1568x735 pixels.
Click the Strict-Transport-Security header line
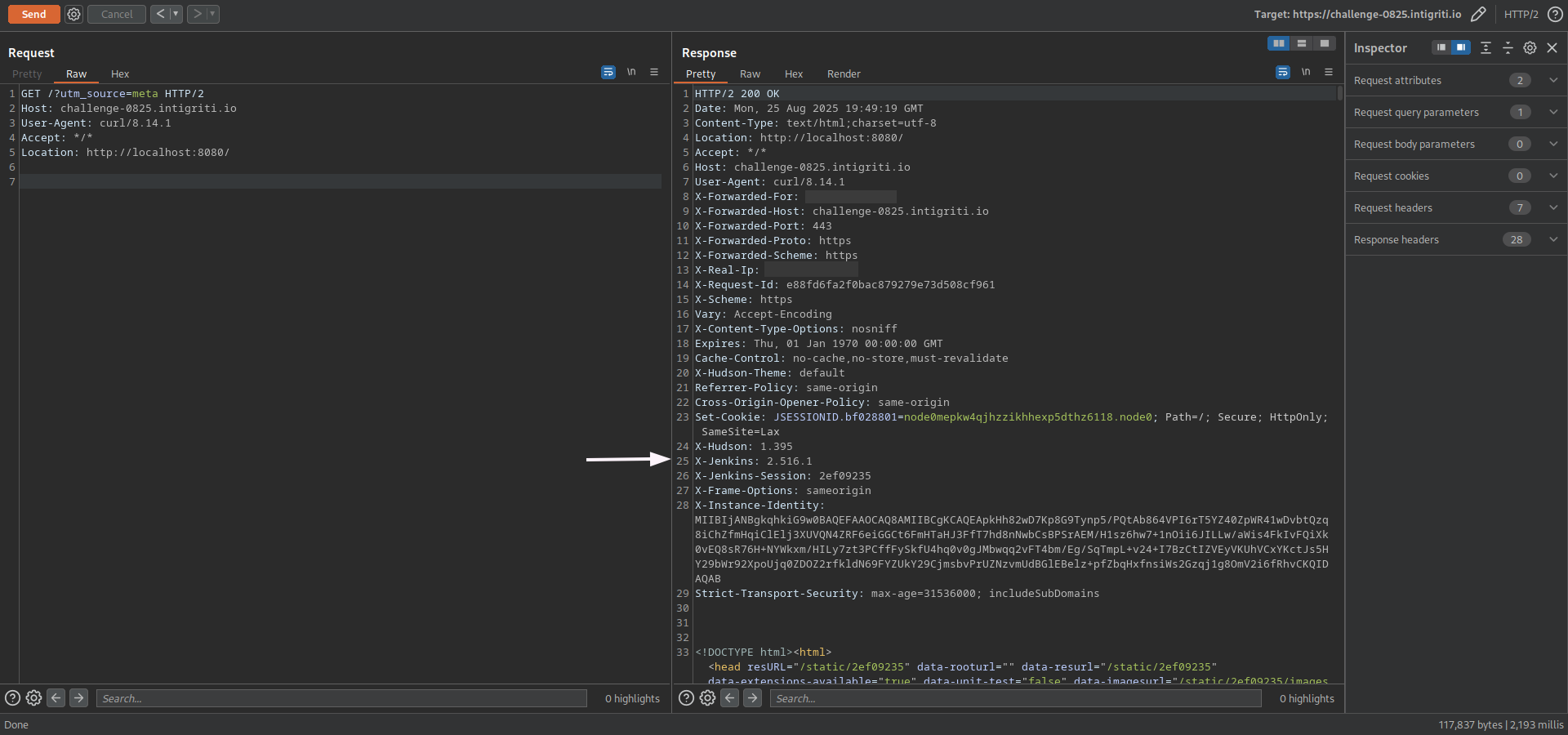click(897, 594)
